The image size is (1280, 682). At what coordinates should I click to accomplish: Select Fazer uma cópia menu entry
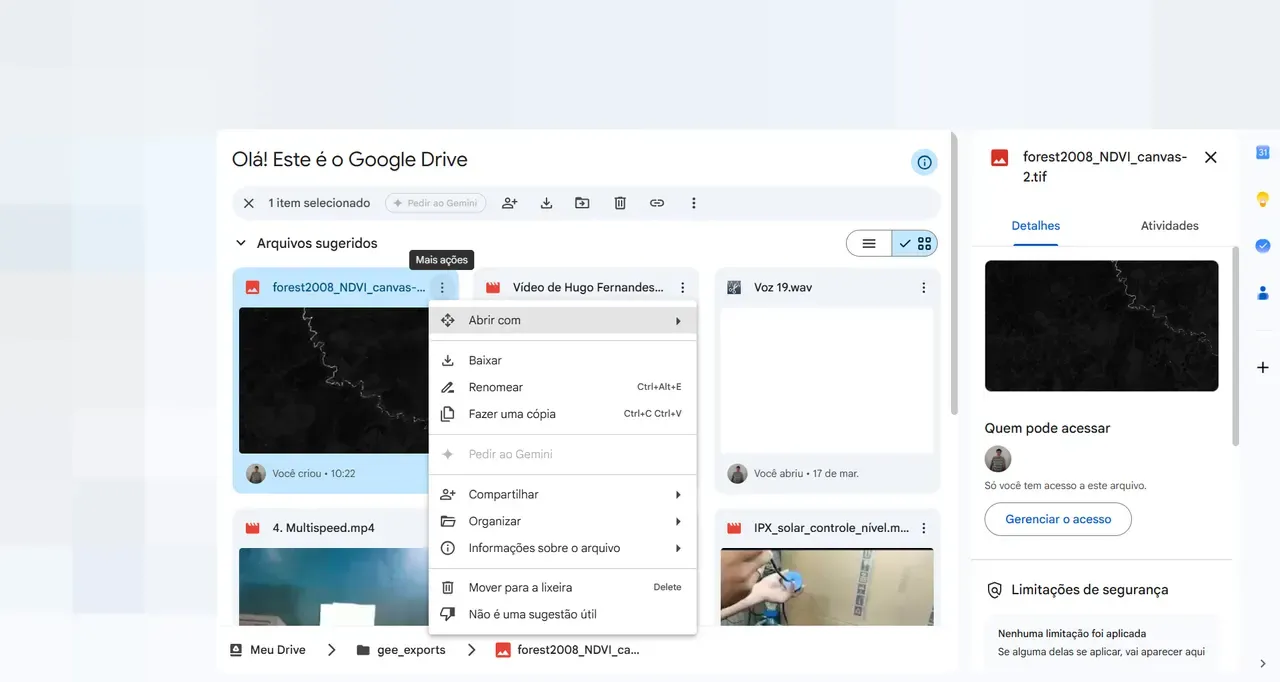click(x=563, y=414)
